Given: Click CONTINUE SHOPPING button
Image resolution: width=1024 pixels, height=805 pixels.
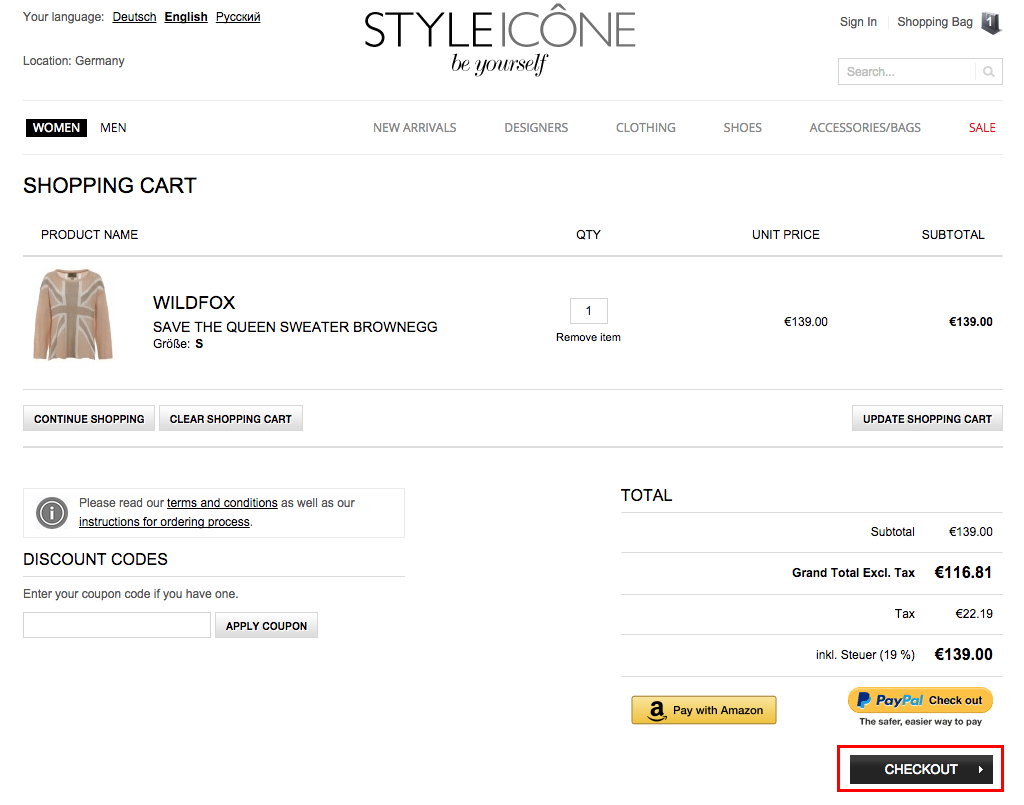Looking at the screenshot, I should (x=89, y=418).
